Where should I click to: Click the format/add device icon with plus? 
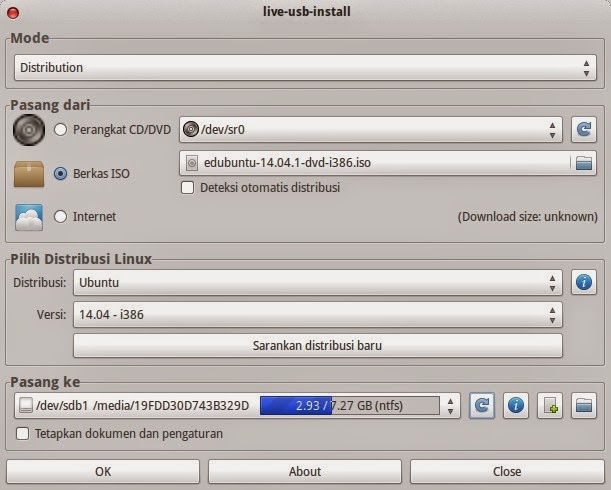click(550, 405)
